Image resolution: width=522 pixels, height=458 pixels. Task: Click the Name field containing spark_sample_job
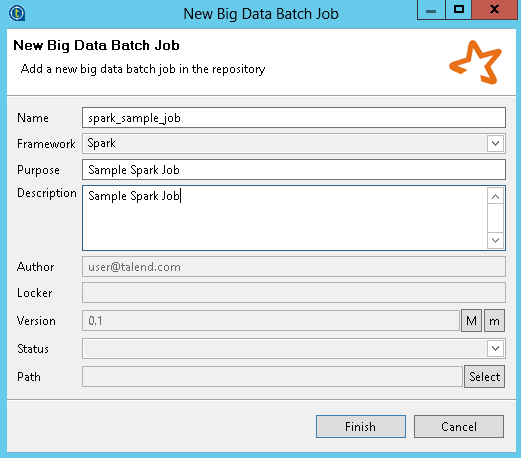[x=294, y=118]
